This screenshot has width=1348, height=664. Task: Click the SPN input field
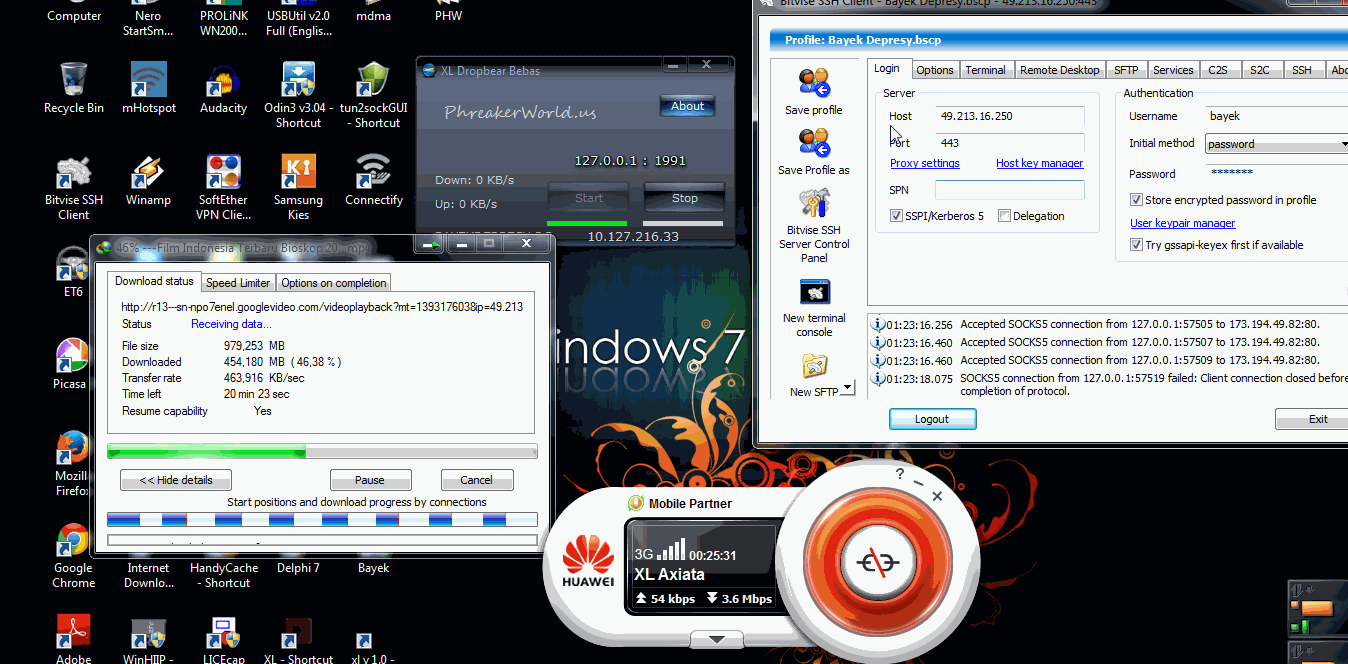point(1010,190)
